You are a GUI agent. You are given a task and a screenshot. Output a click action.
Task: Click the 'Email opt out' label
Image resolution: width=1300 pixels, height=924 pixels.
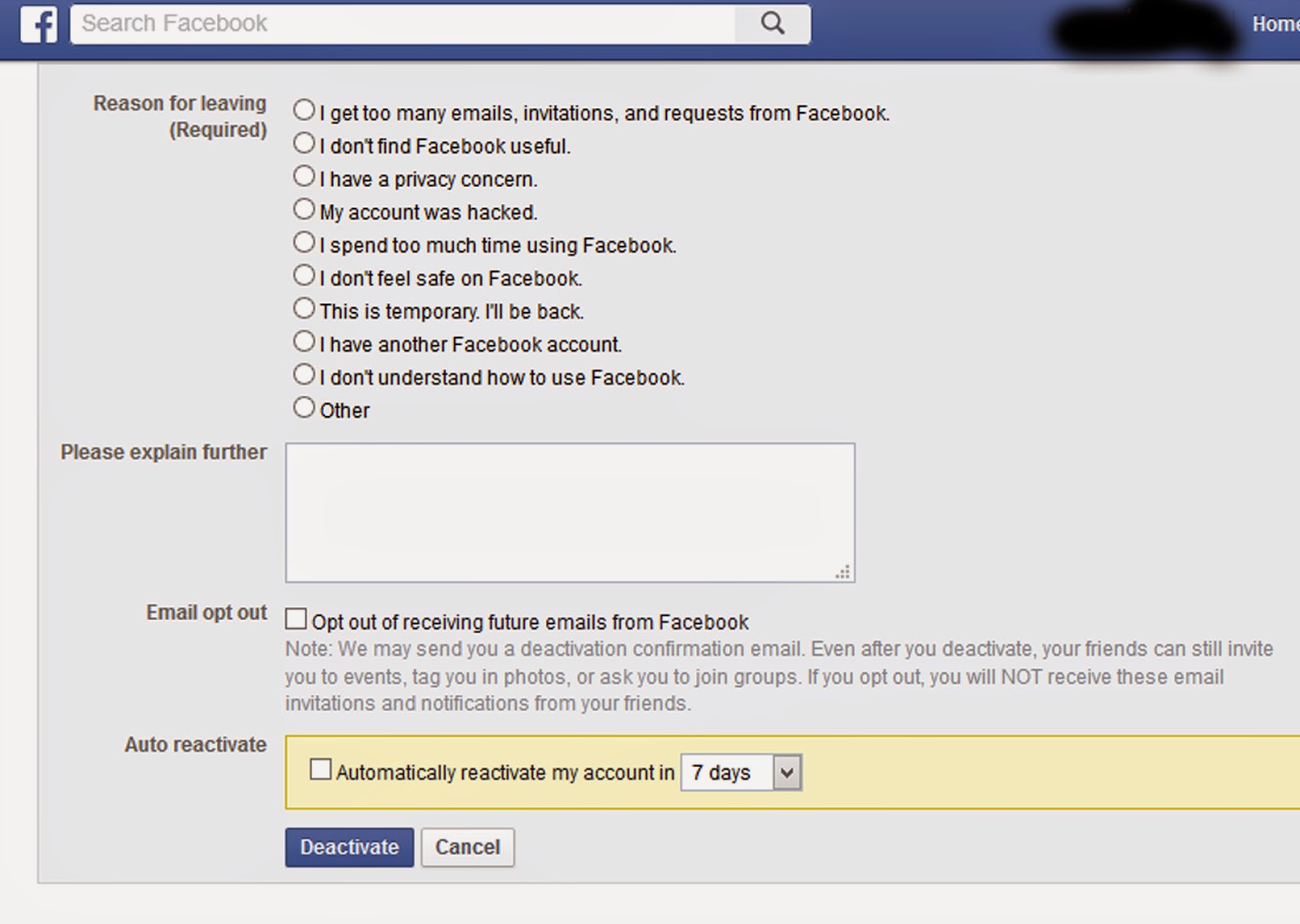(x=206, y=613)
